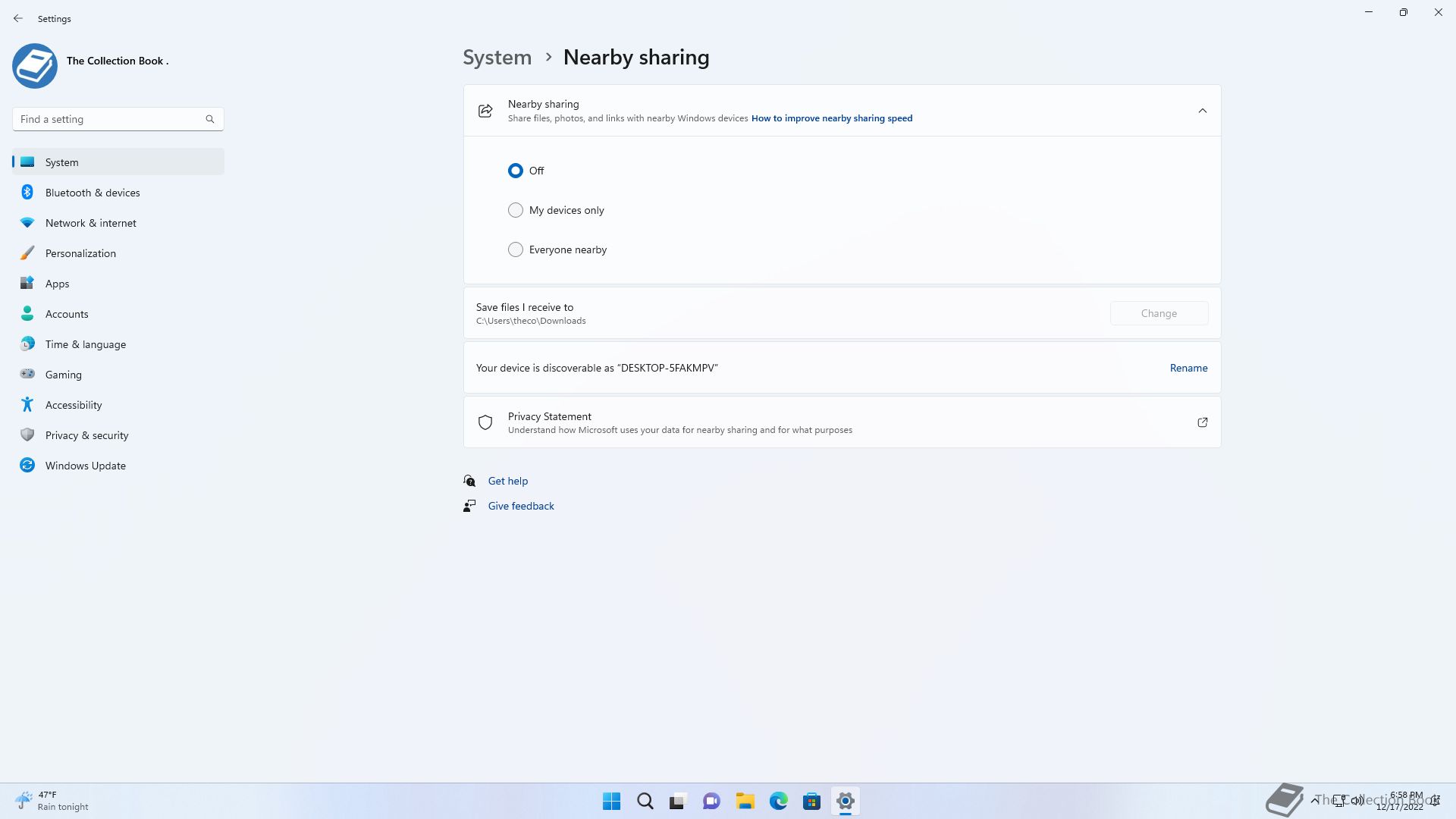Image resolution: width=1456 pixels, height=819 pixels.
Task: Click the Accessibility figure icon
Action: [x=27, y=404]
